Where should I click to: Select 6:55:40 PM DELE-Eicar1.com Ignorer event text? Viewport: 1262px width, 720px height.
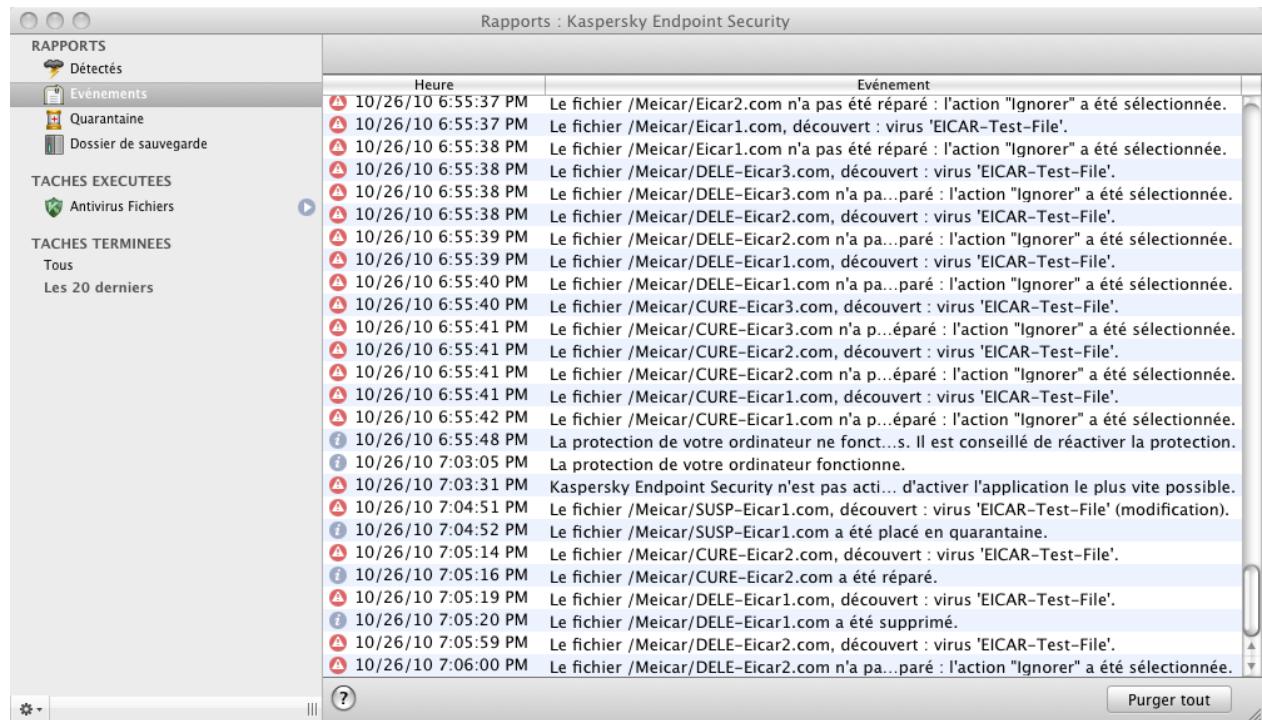889,284
